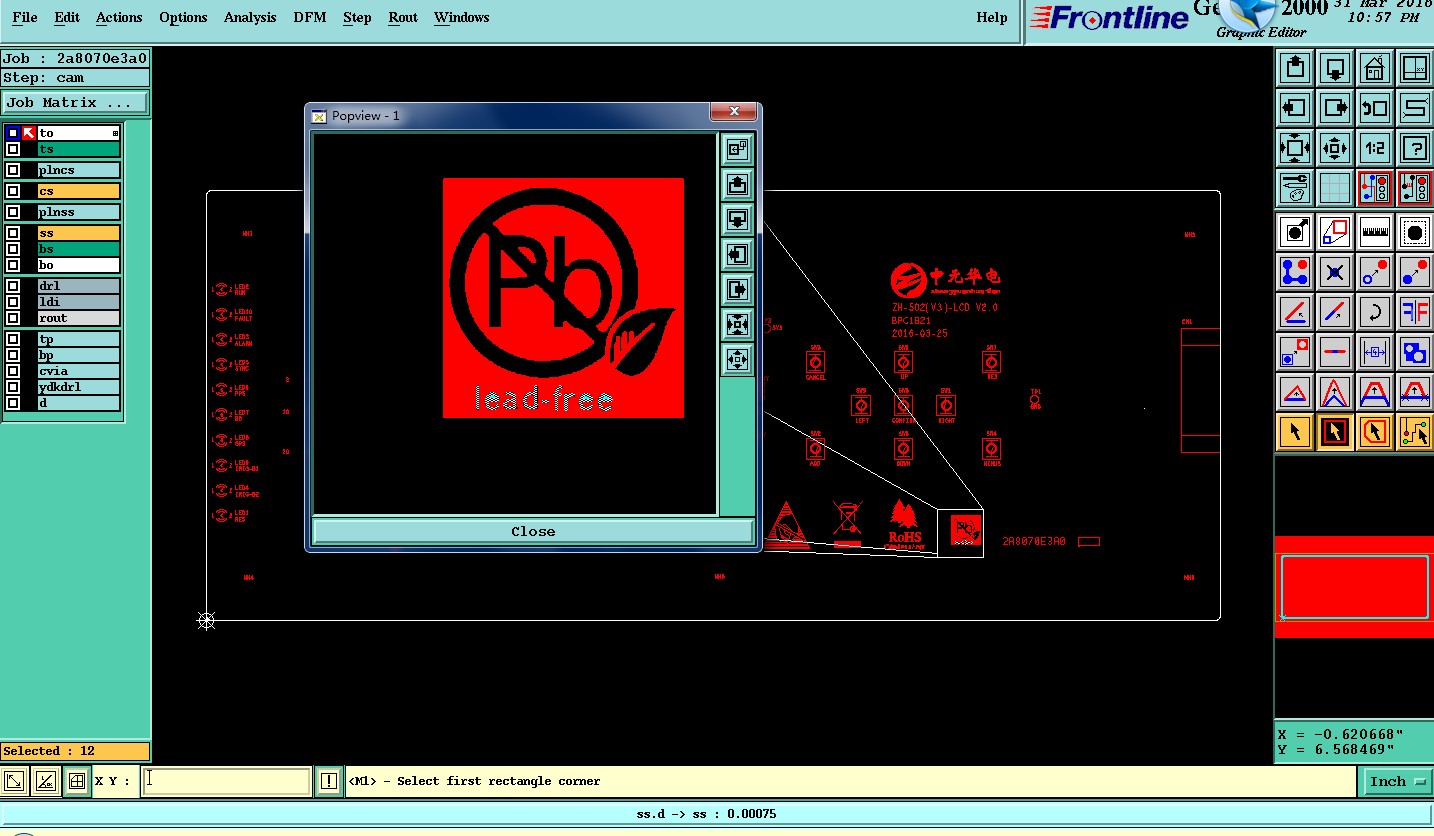The height and width of the screenshot is (836, 1434).
Task: Click the top window-link icon in Popview toolbar
Action: coord(737,149)
